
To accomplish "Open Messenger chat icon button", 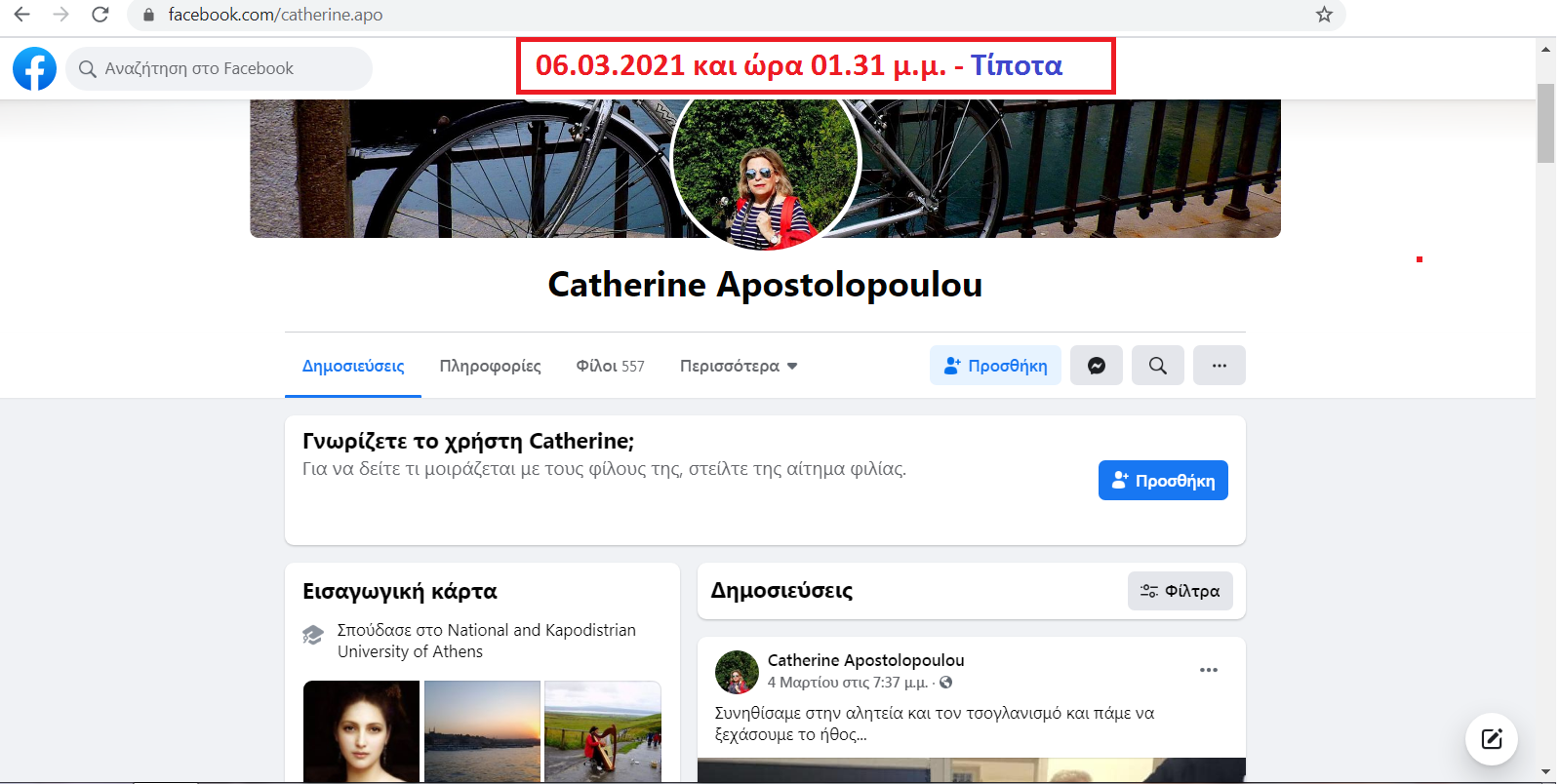I will coord(1097,366).
